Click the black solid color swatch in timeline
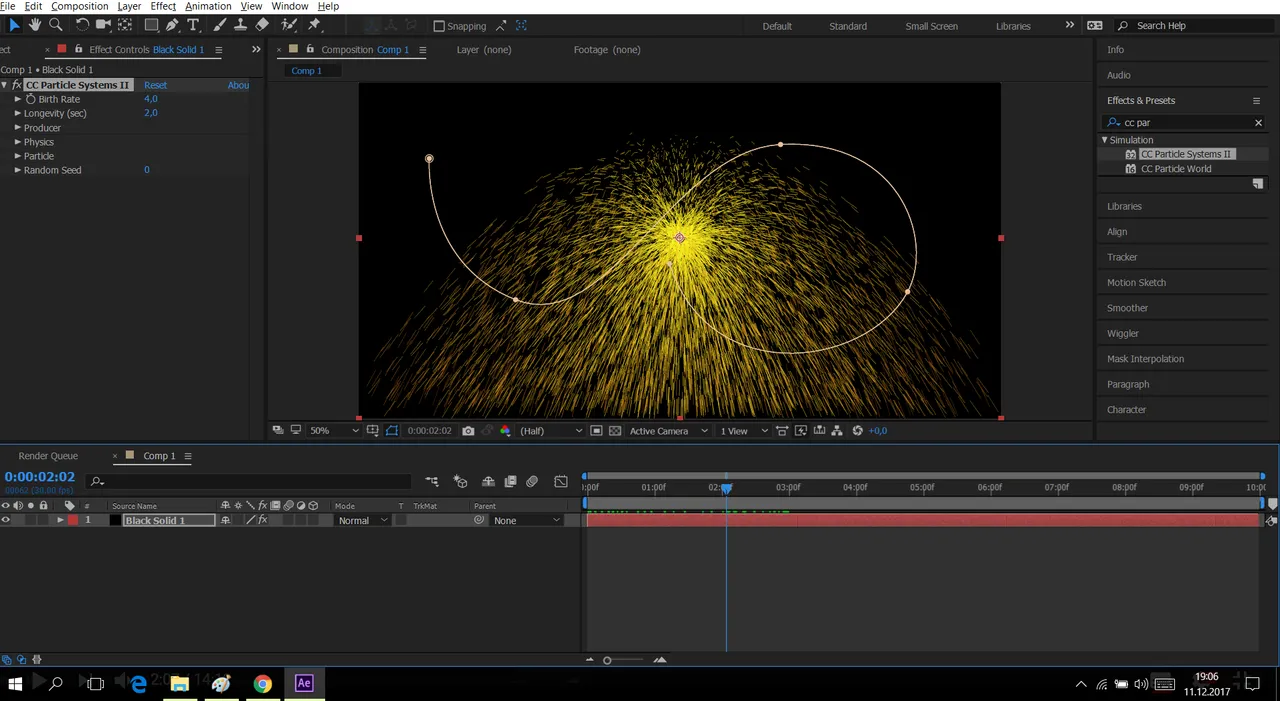 click(115, 520)
